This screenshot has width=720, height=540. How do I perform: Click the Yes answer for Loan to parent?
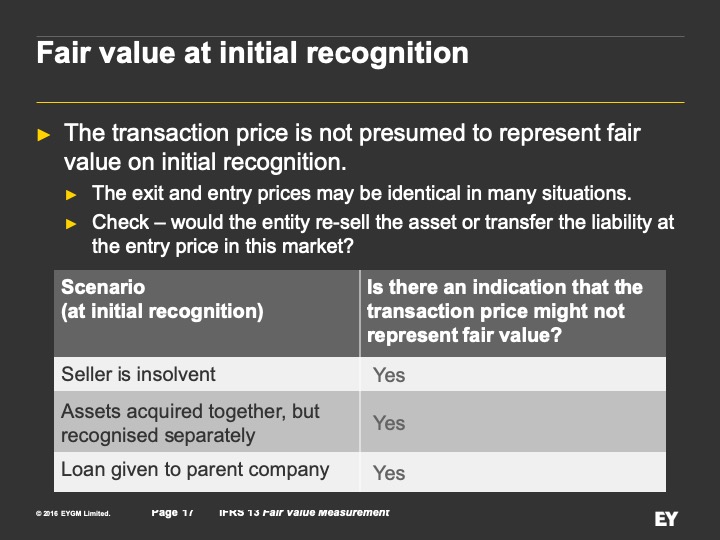(x=389, y=473)
